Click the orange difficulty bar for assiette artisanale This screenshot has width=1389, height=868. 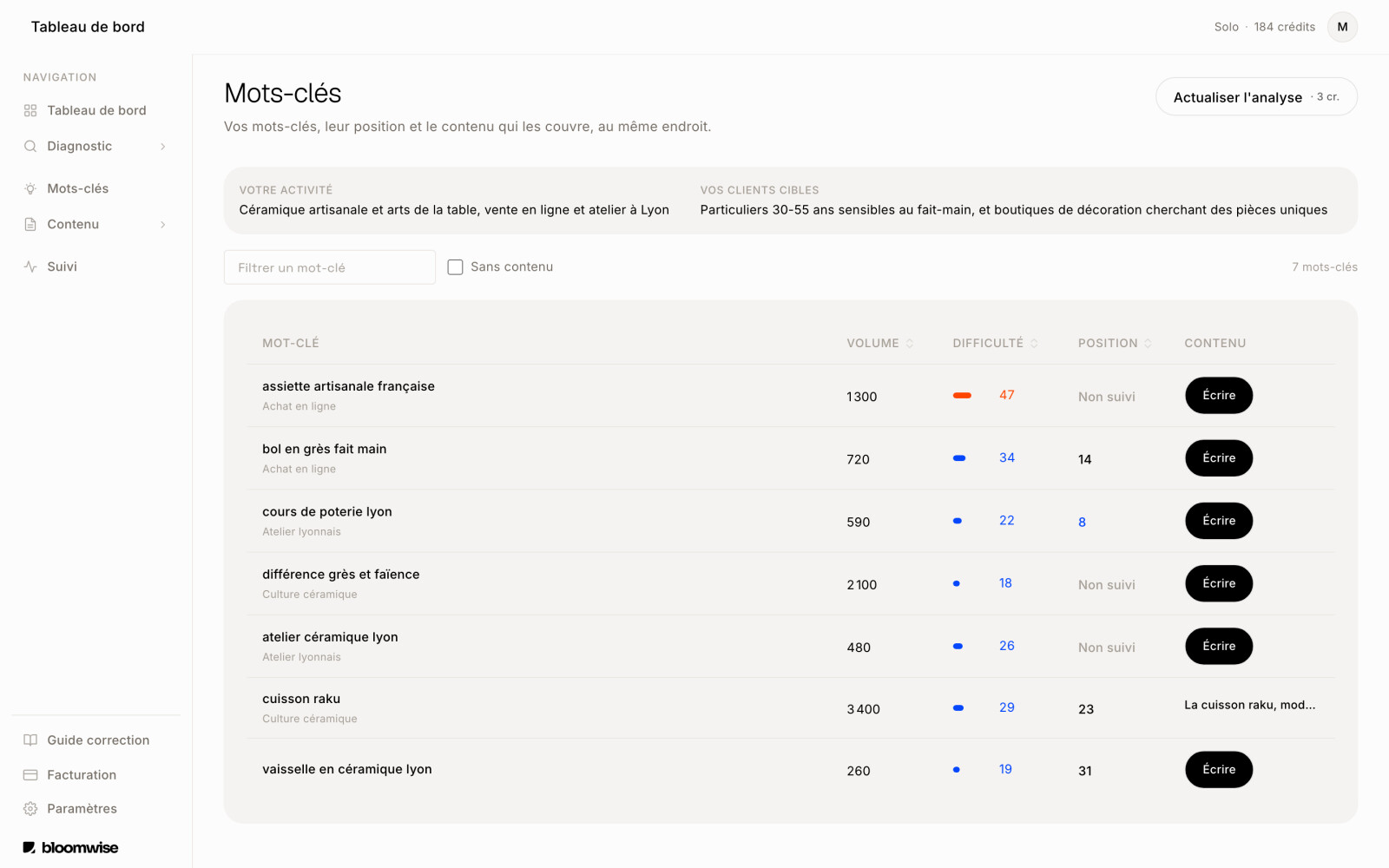click(x=962, y=396)
